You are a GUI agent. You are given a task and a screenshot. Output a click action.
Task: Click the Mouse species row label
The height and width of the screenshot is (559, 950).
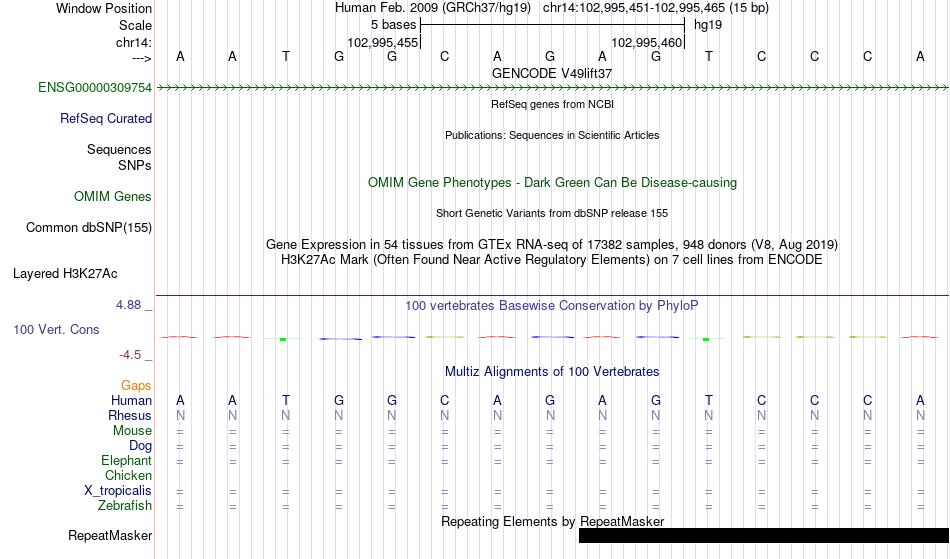click(132, 431)
